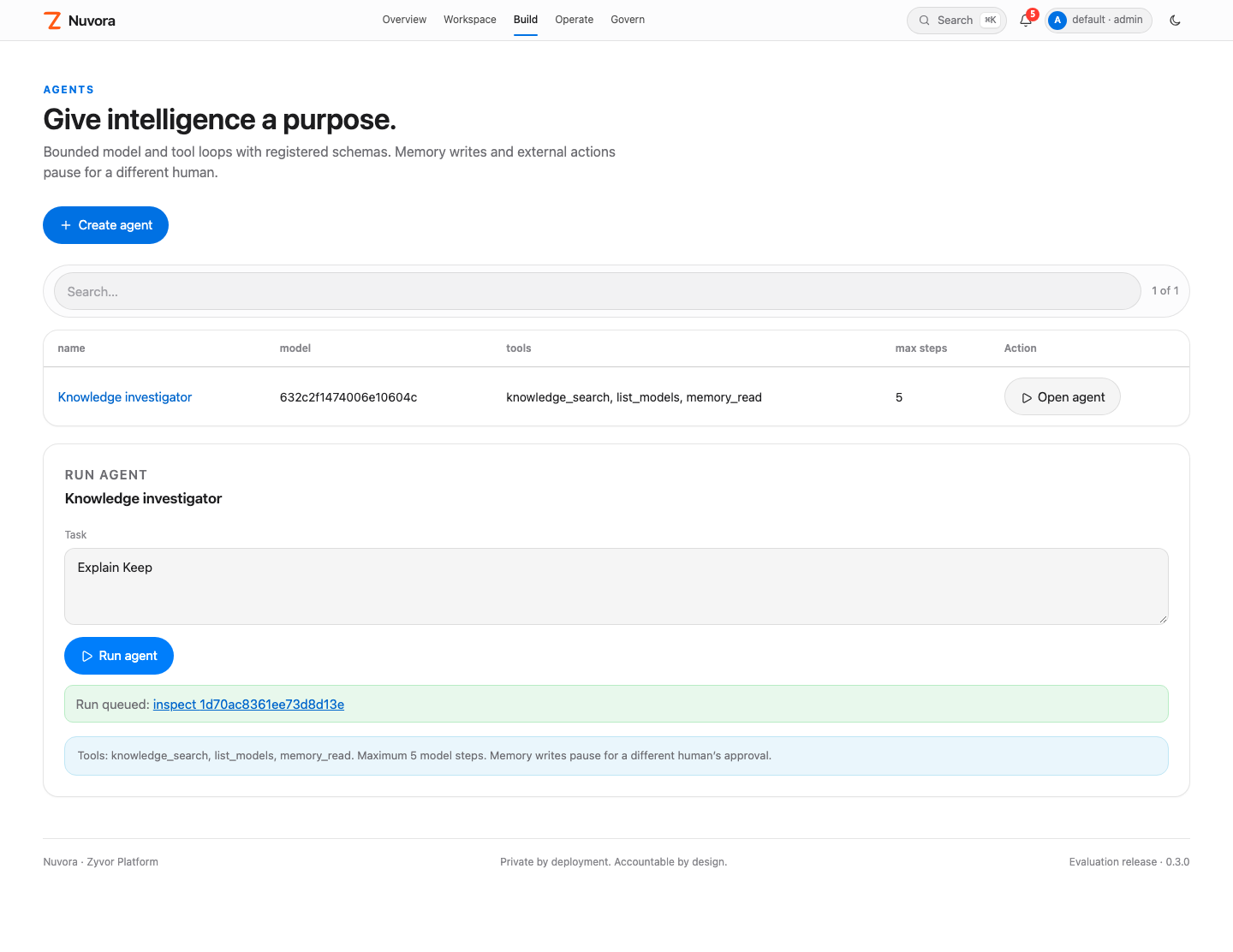Click the Run agent button

tap(119, 656)
